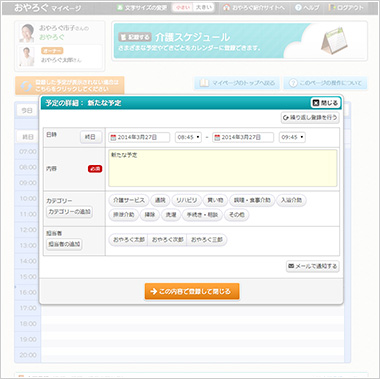Click the 今日 button on calendar

click(x=27, y=111)
